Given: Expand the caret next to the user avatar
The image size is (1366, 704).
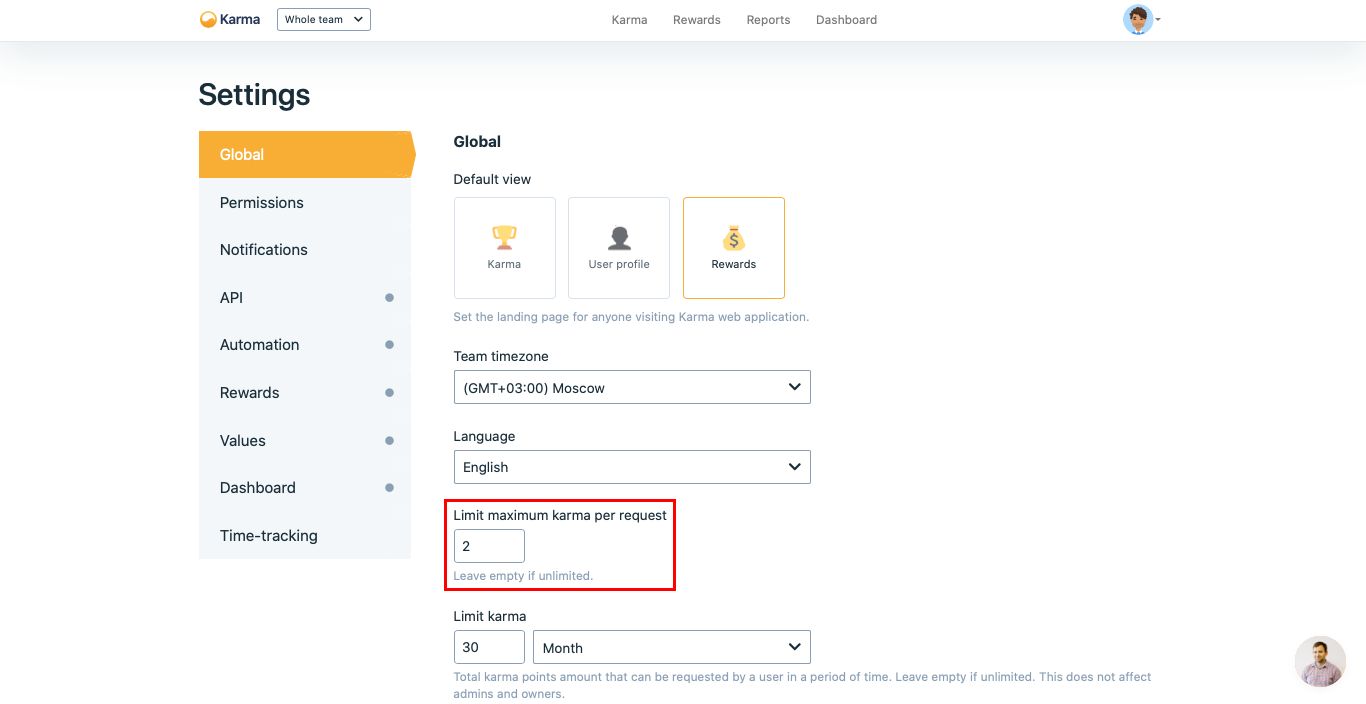Looking at the screenshot, I should pos(1158,20).
